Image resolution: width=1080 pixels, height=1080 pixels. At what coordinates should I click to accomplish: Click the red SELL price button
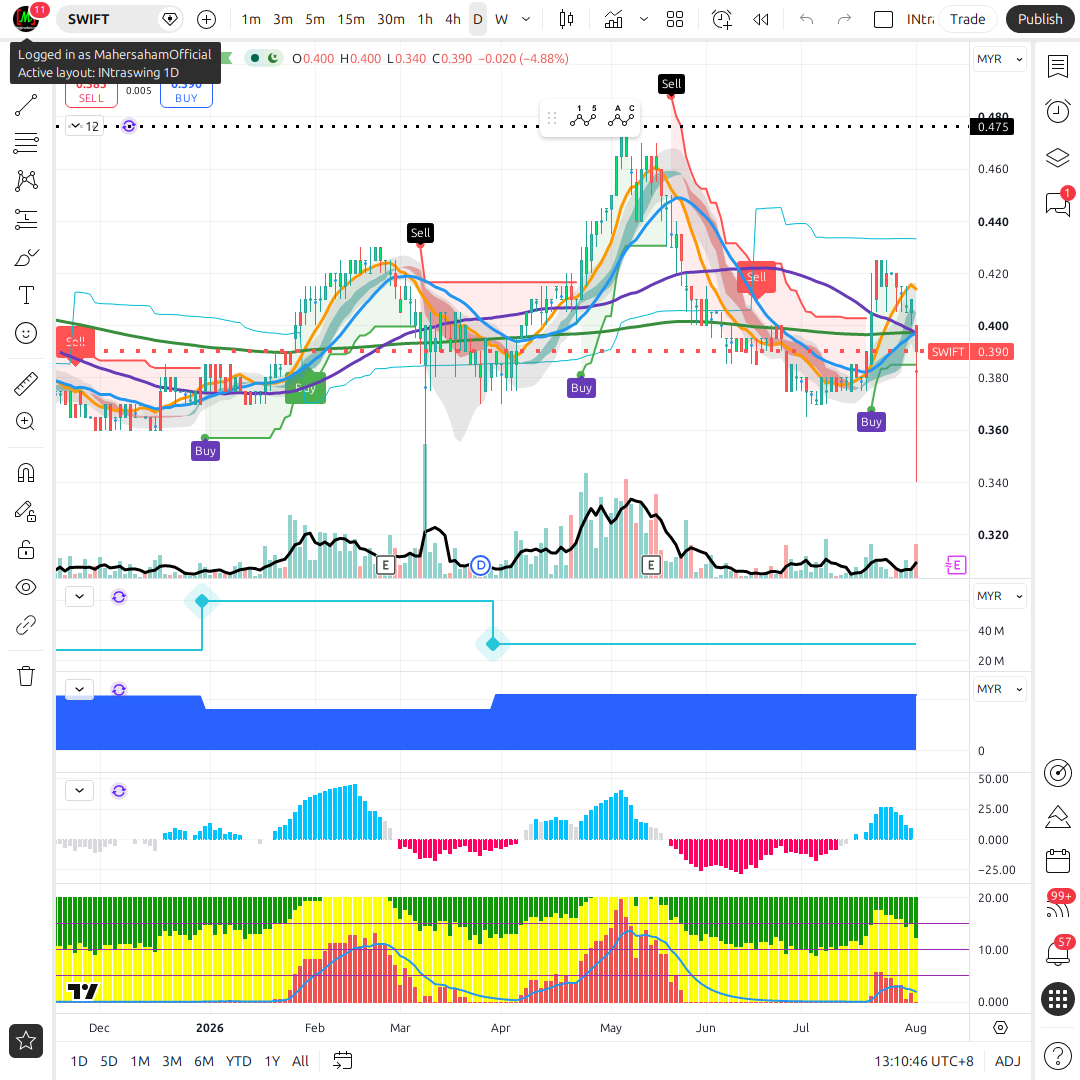point(91,92)
